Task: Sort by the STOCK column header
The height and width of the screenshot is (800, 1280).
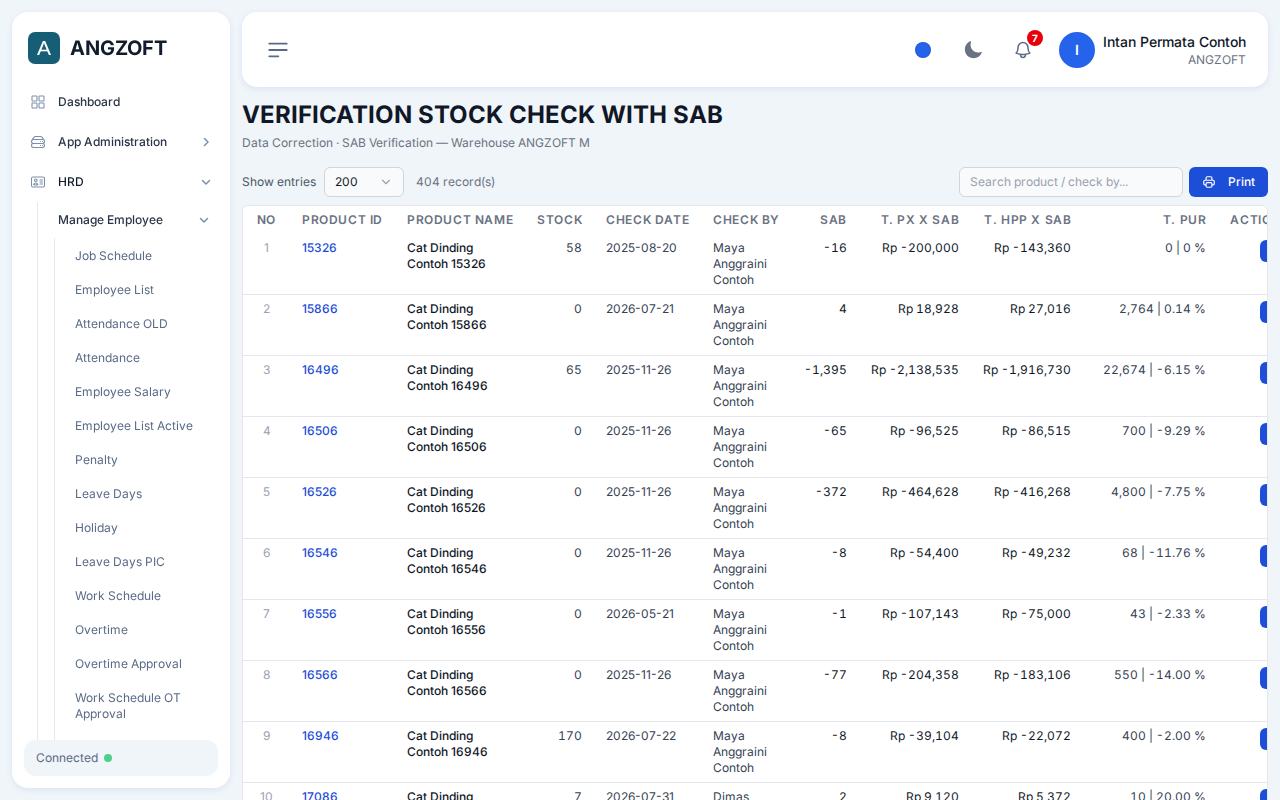Action: (x=559, y=220)
